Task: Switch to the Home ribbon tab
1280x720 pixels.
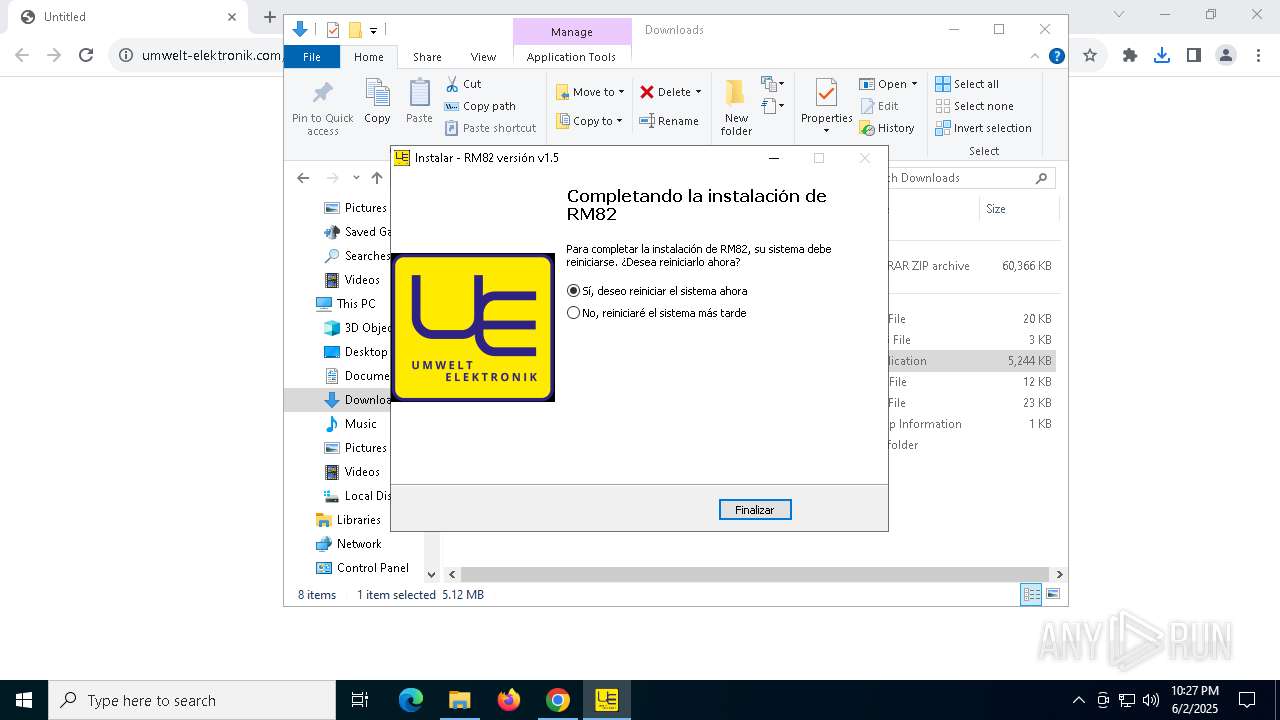Action: point(368,57)
